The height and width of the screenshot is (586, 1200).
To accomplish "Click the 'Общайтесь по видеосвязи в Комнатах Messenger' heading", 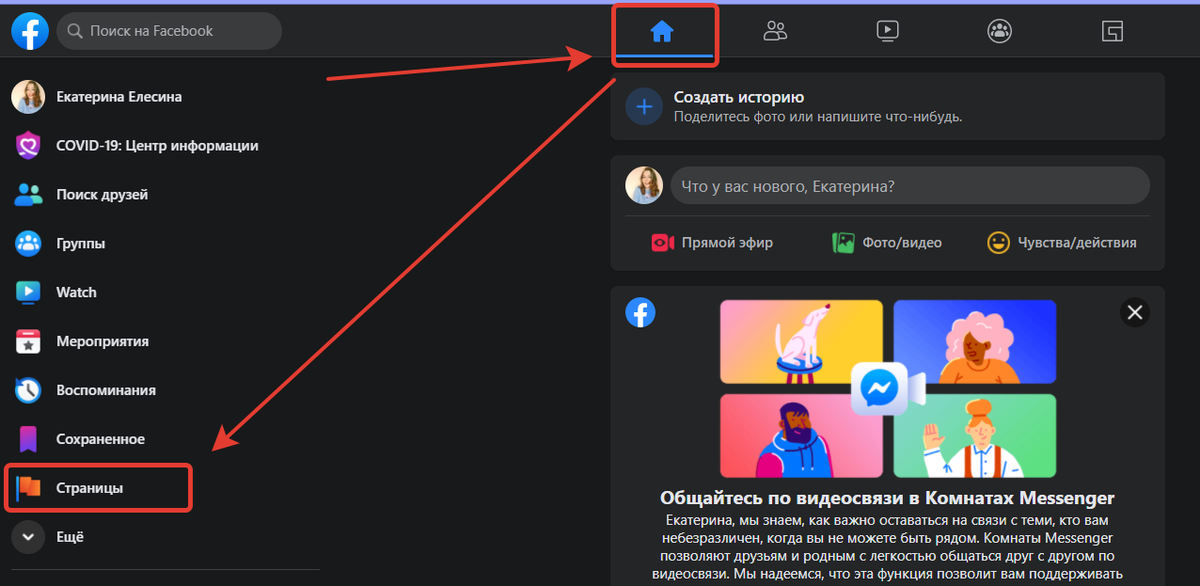I will [x=887, y=498].
